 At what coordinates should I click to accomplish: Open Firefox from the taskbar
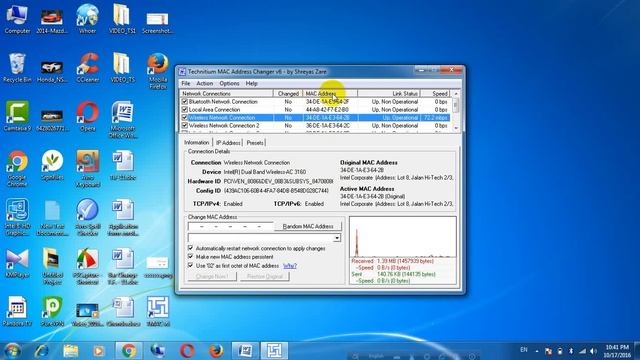click(216, 351)
